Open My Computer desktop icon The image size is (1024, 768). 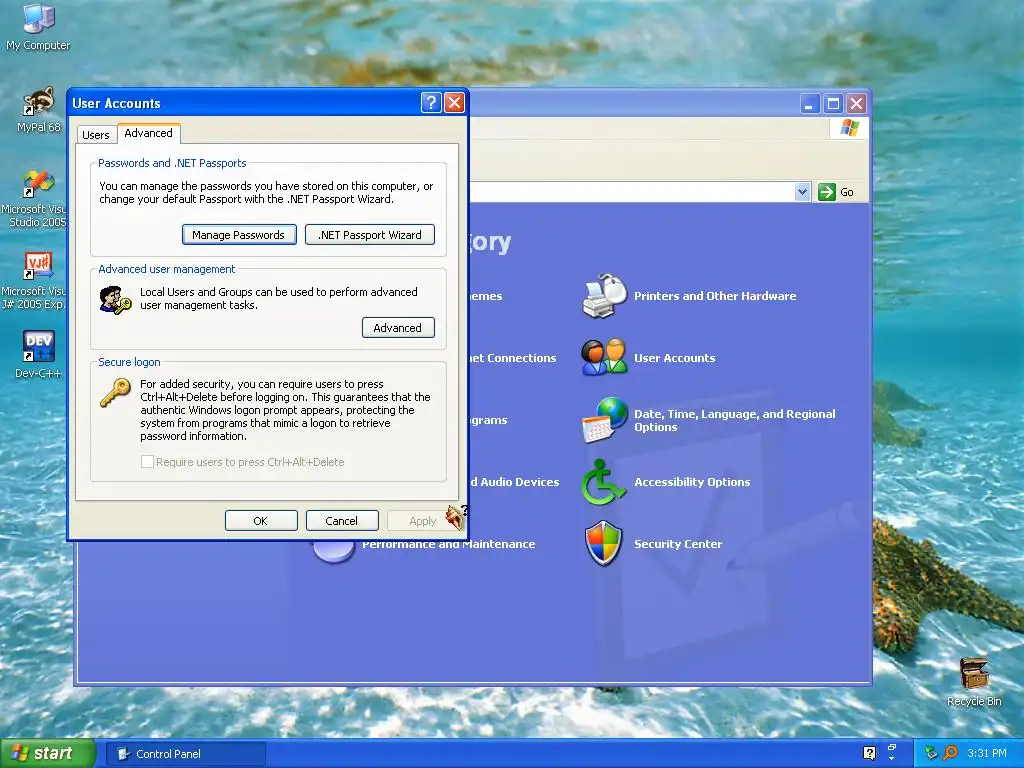[38, 26]
